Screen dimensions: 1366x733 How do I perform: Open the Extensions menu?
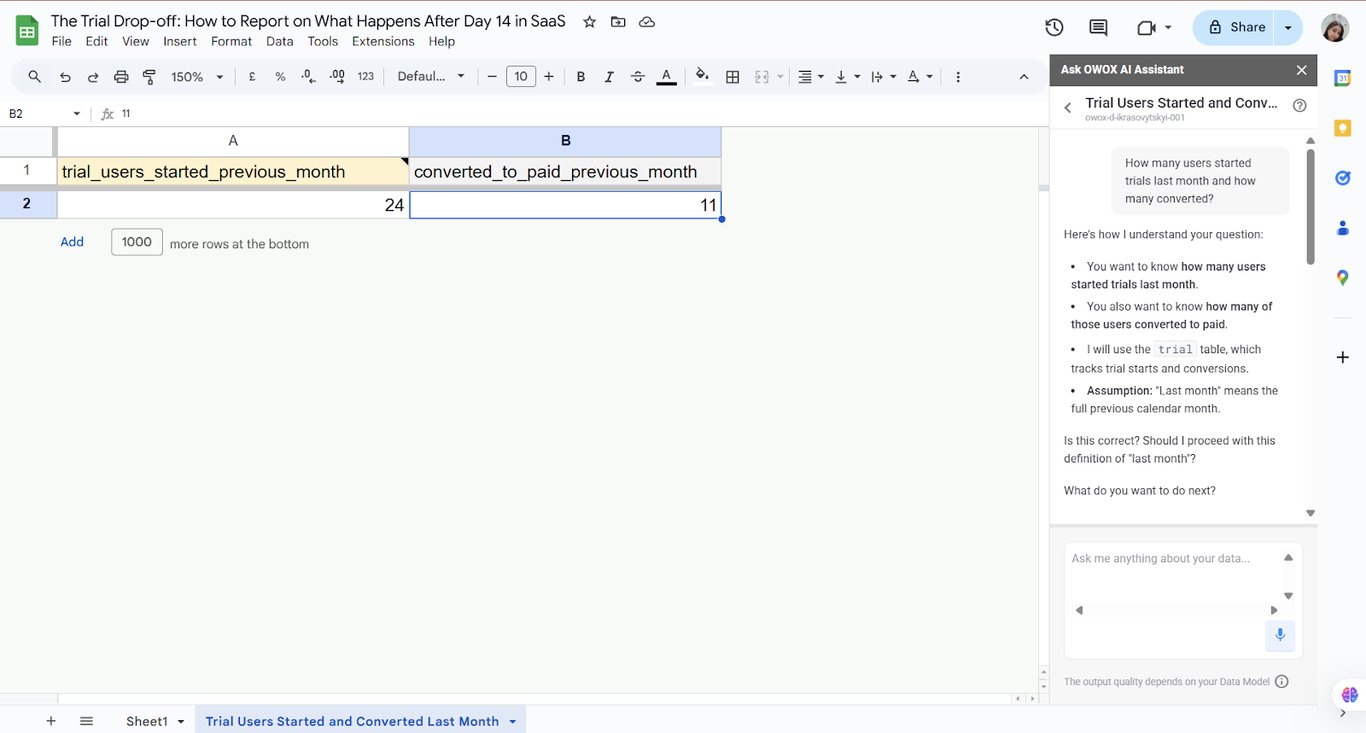[x=383, y=41]
